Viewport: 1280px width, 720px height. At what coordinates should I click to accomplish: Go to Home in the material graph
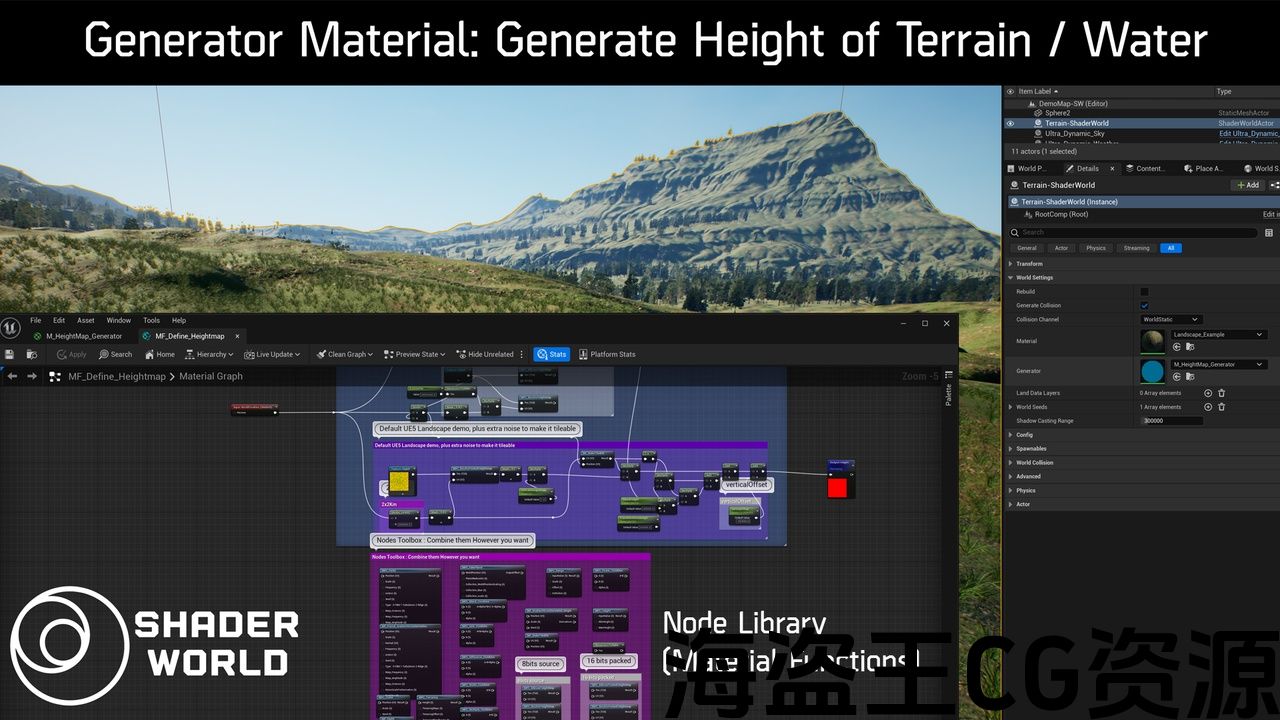(159, 354)
